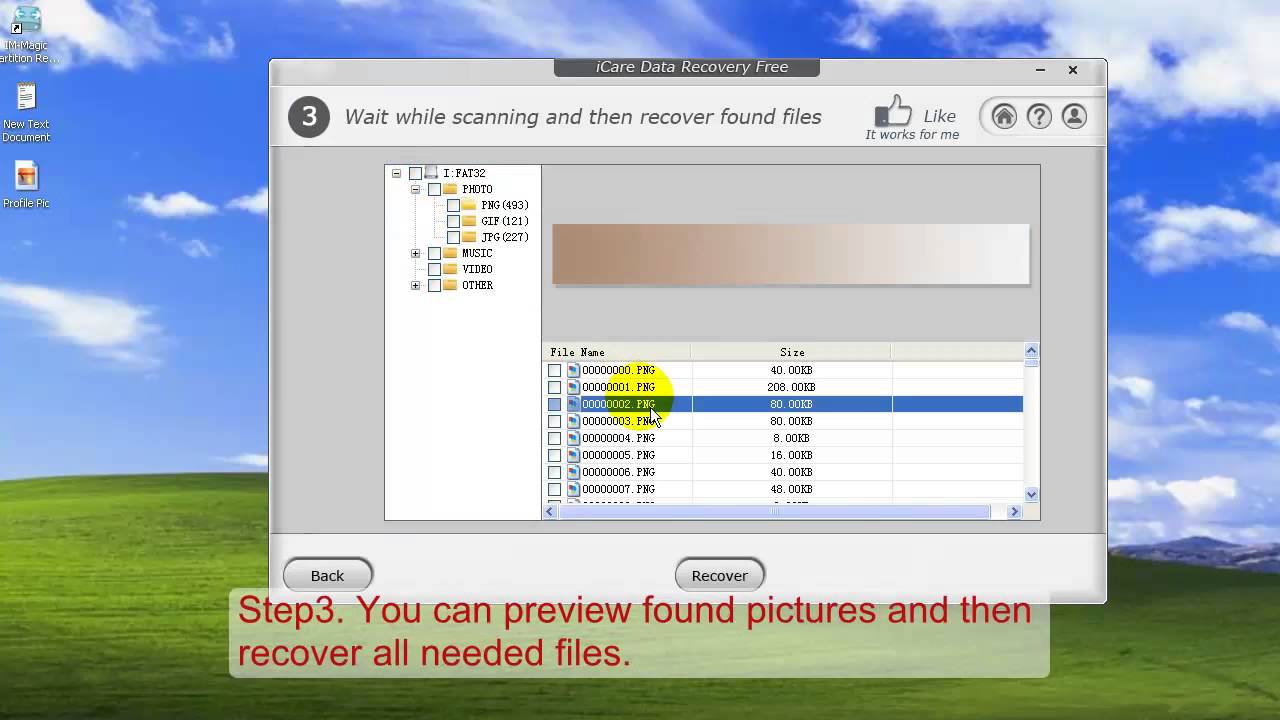This screenshot has height=720, width=1280.
Task: Select the JPG (227) tree label
Action: point(505,237)
